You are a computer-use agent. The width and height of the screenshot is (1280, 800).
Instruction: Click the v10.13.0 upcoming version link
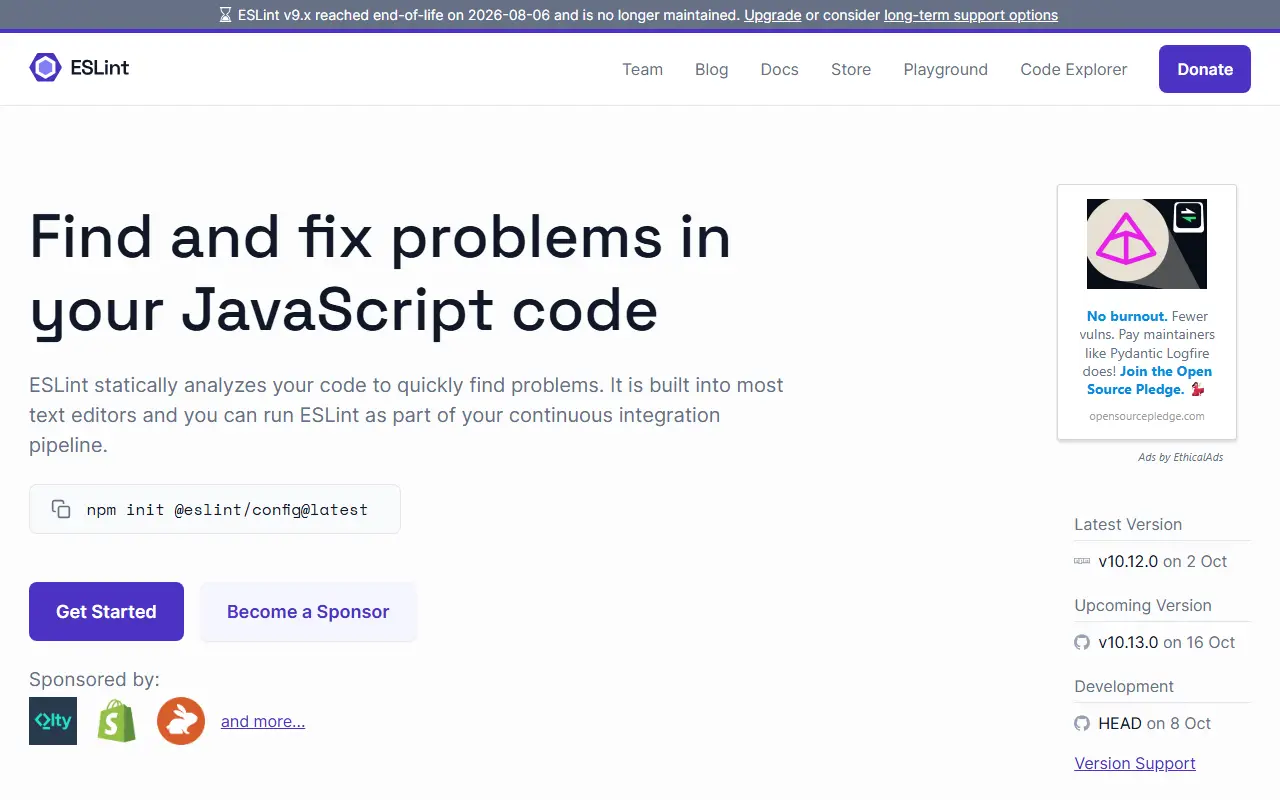(x=1128, y=642)
